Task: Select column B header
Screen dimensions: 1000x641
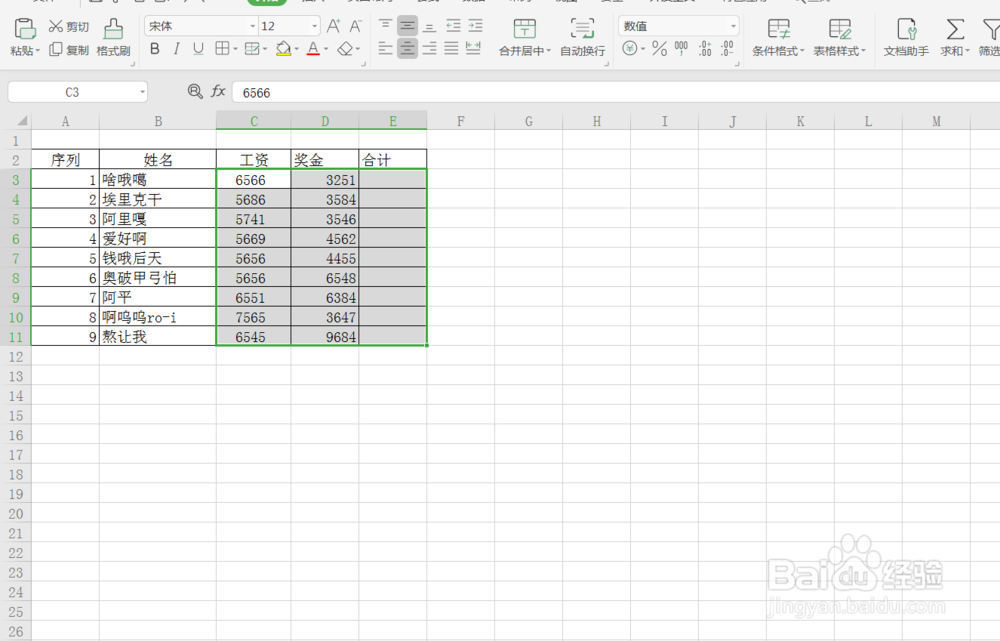Action: tap(158, 121)
